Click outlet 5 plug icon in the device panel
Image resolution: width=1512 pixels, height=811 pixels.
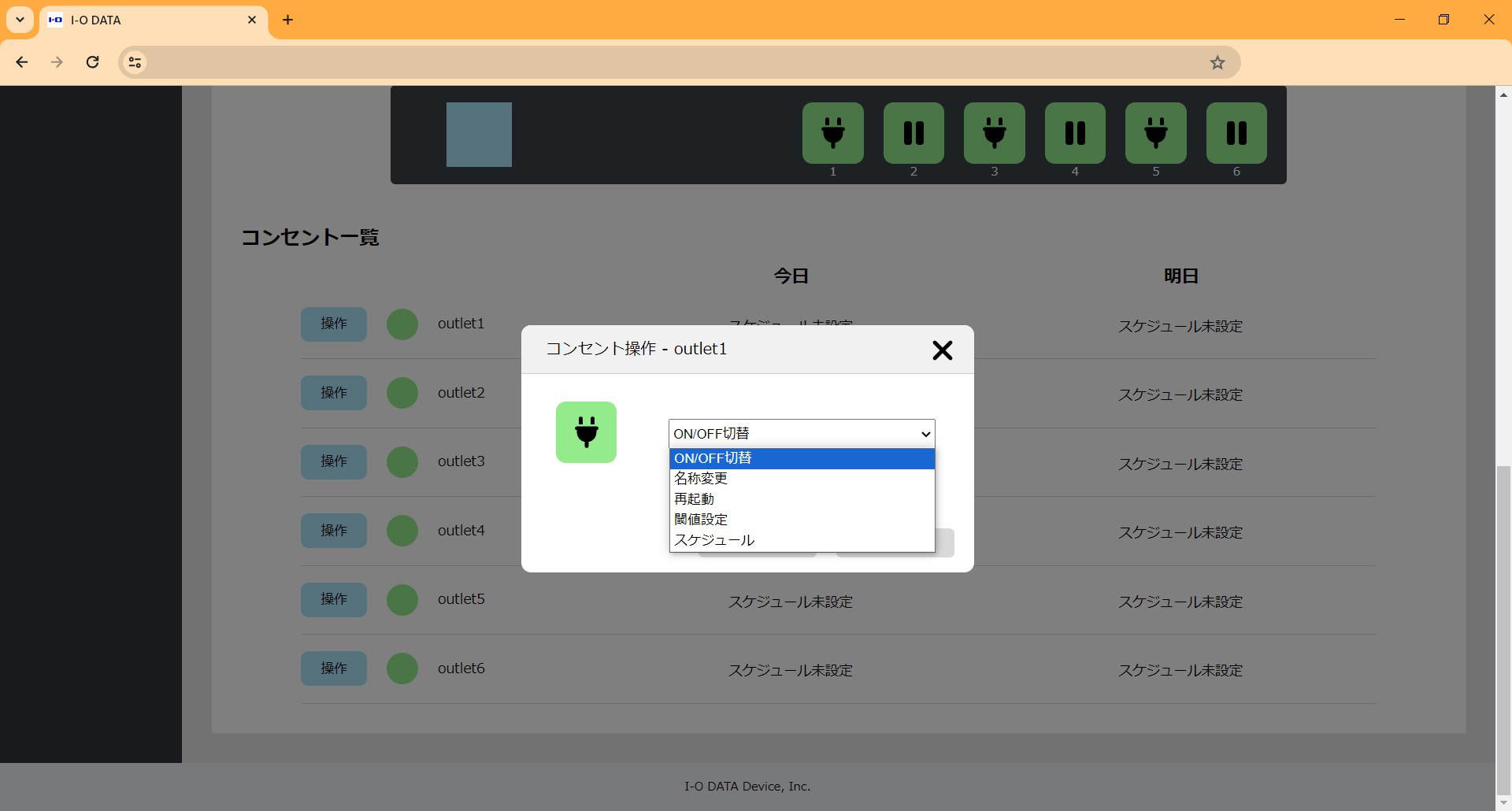[1155, 133]
